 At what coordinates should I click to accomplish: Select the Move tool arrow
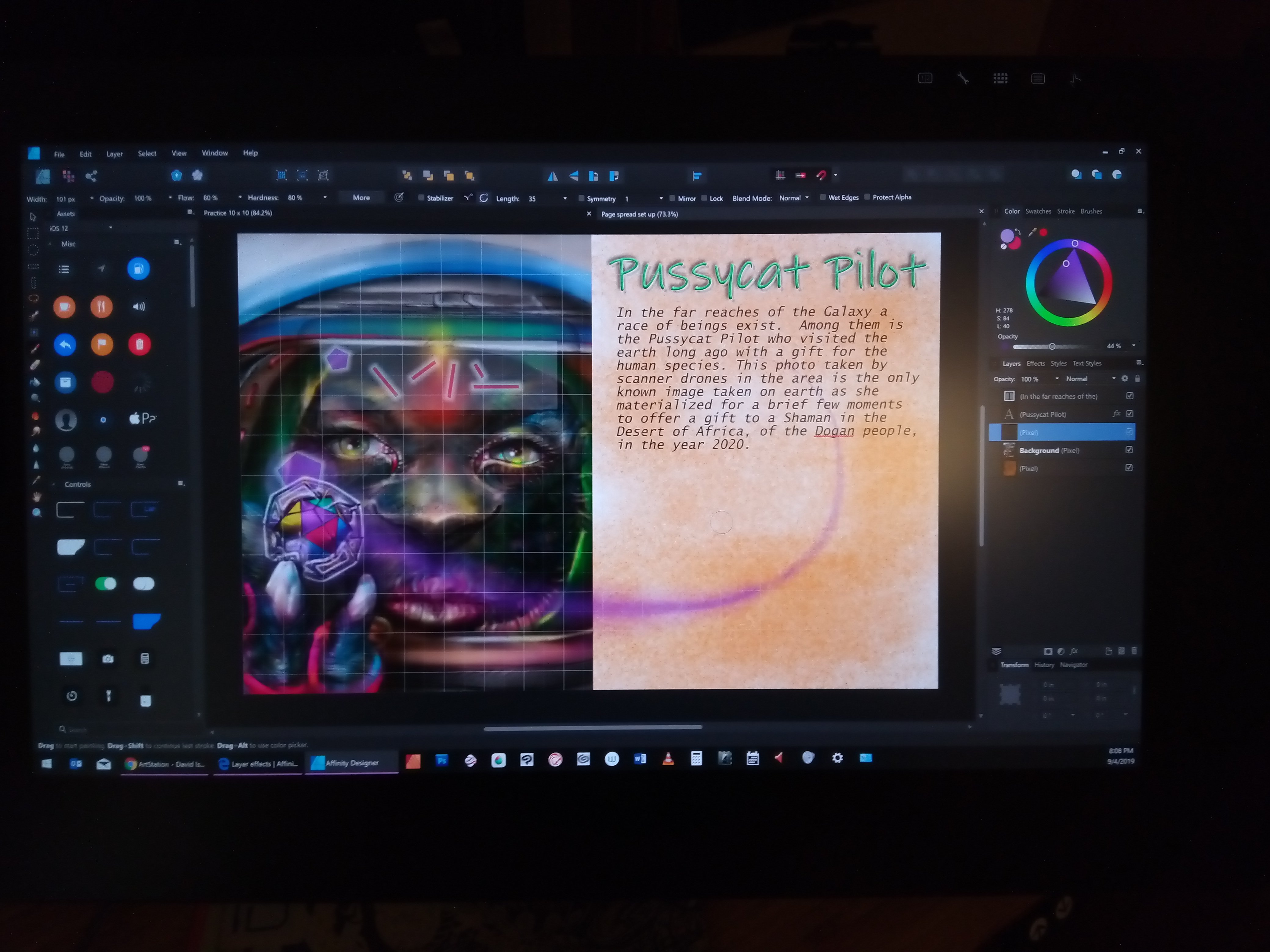pos(33,217)
